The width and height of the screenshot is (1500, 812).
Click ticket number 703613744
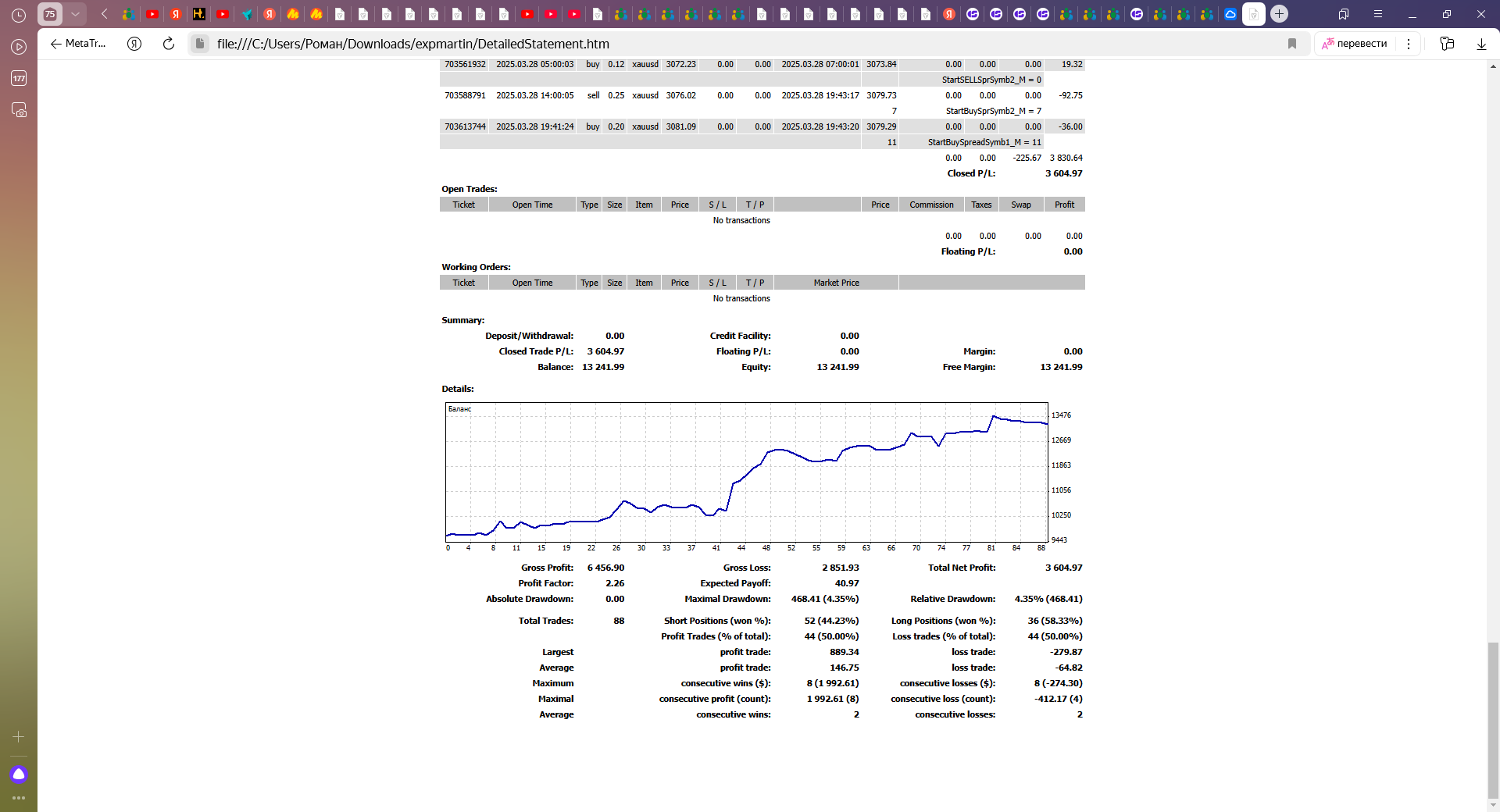coord(465,126)
